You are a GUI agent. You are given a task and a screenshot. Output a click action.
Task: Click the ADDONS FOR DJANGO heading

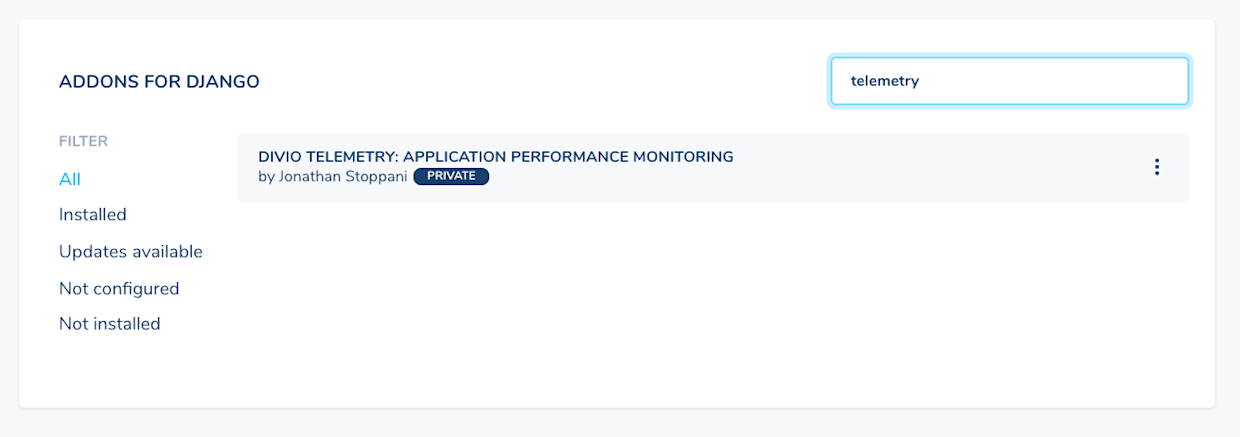(159, 82)
